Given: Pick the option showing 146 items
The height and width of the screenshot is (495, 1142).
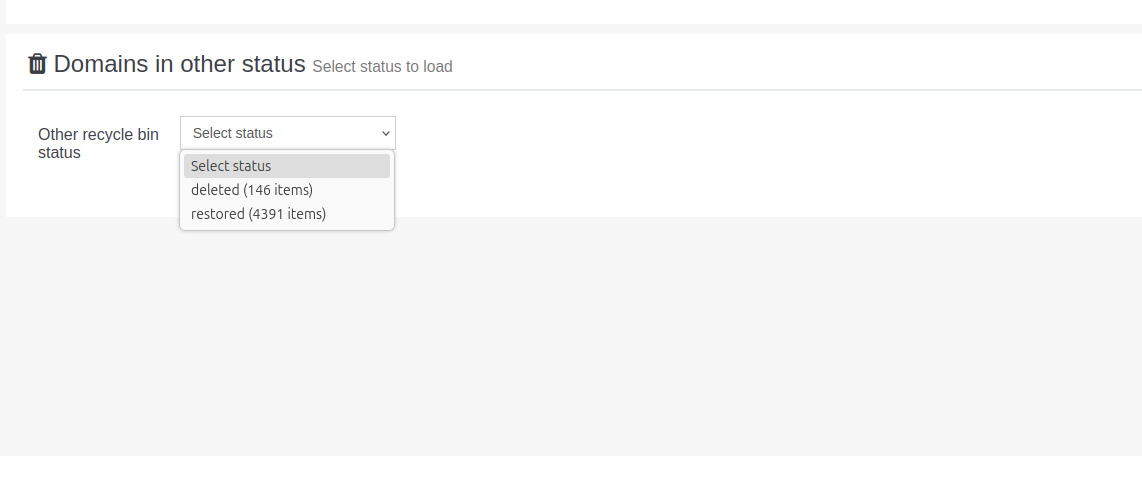Looking at the screenshot, I should point(252,190).
